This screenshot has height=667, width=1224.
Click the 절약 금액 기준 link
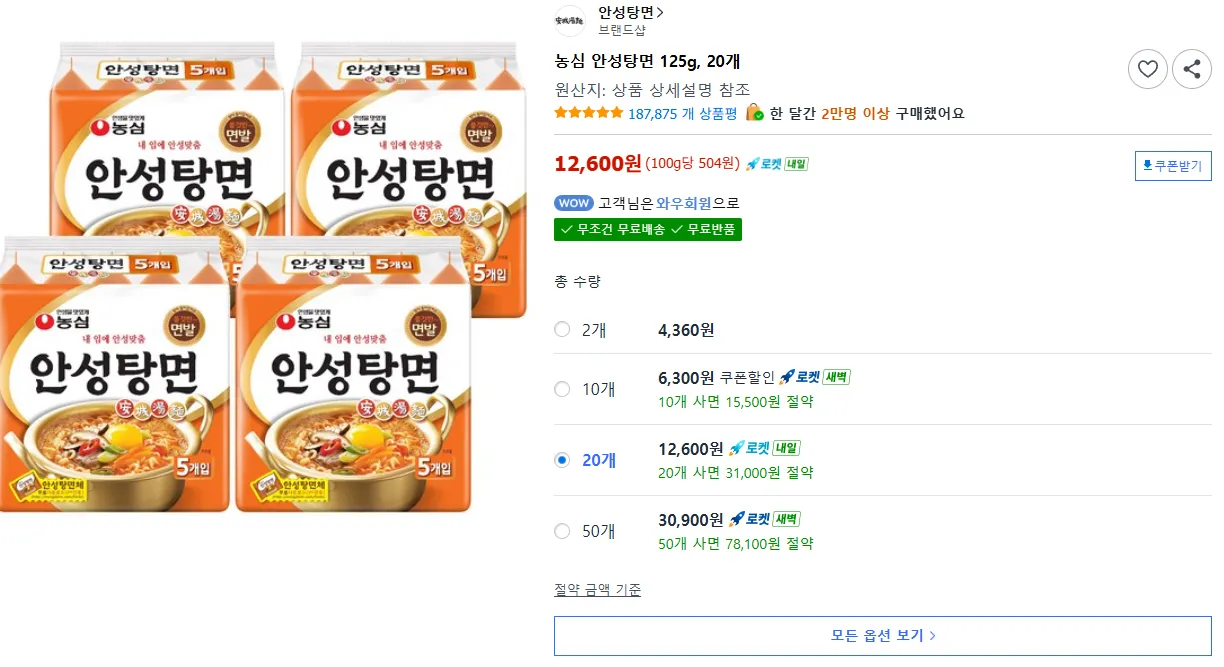click(597, 590)
